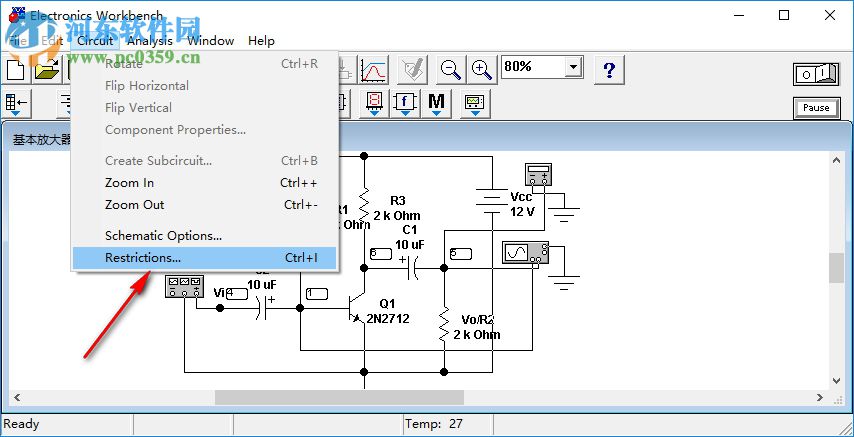
Task: Click the greyed Flip Vertical entry
Action: (x=204, y=108)
